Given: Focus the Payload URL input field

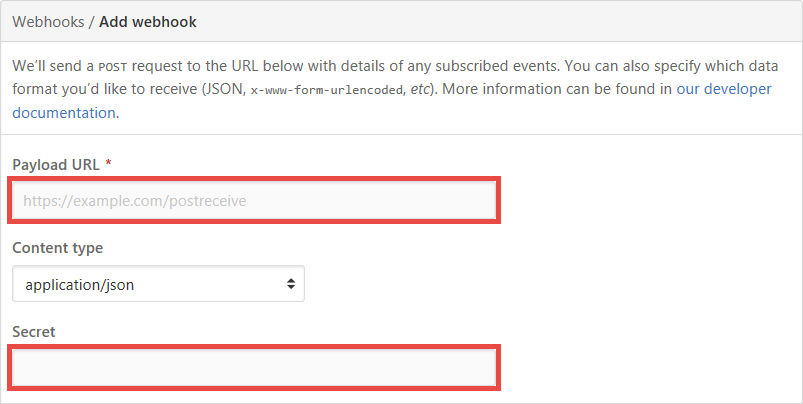Looking at the screenshot, I should (x=254, y=201).
